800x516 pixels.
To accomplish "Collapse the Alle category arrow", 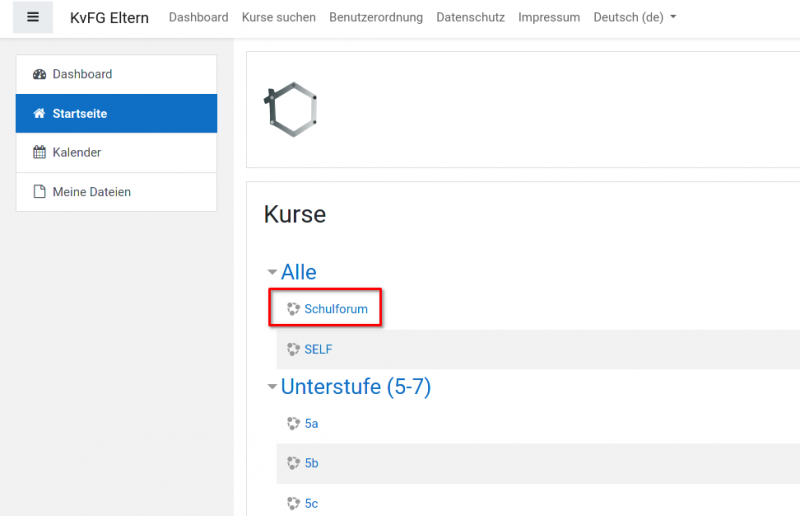I will (271, 273).
